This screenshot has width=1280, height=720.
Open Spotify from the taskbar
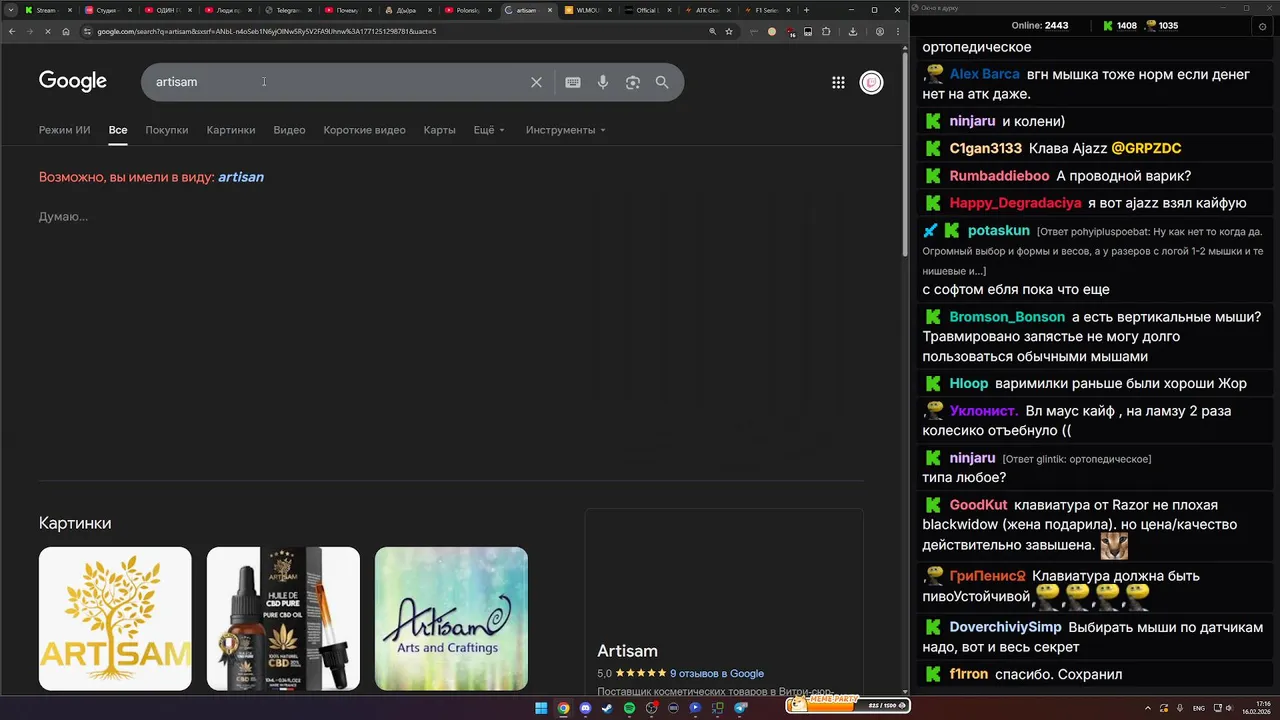(629, 708)
